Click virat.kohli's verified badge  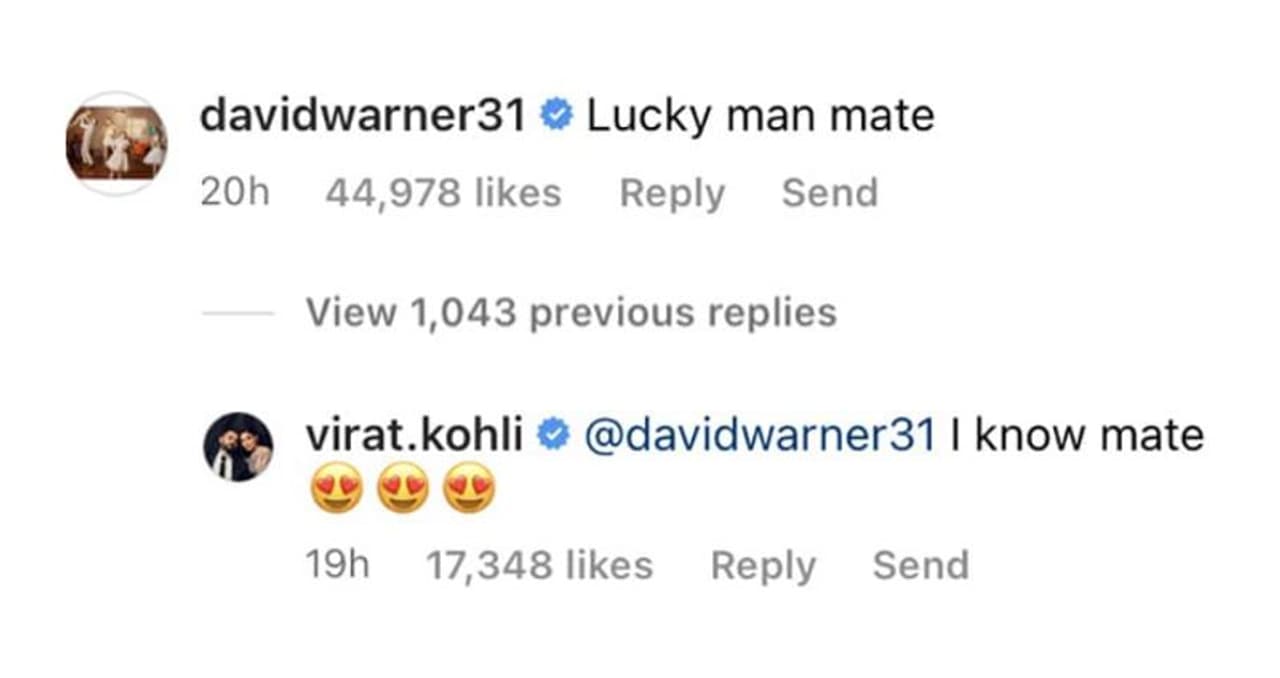pos(553,436)
